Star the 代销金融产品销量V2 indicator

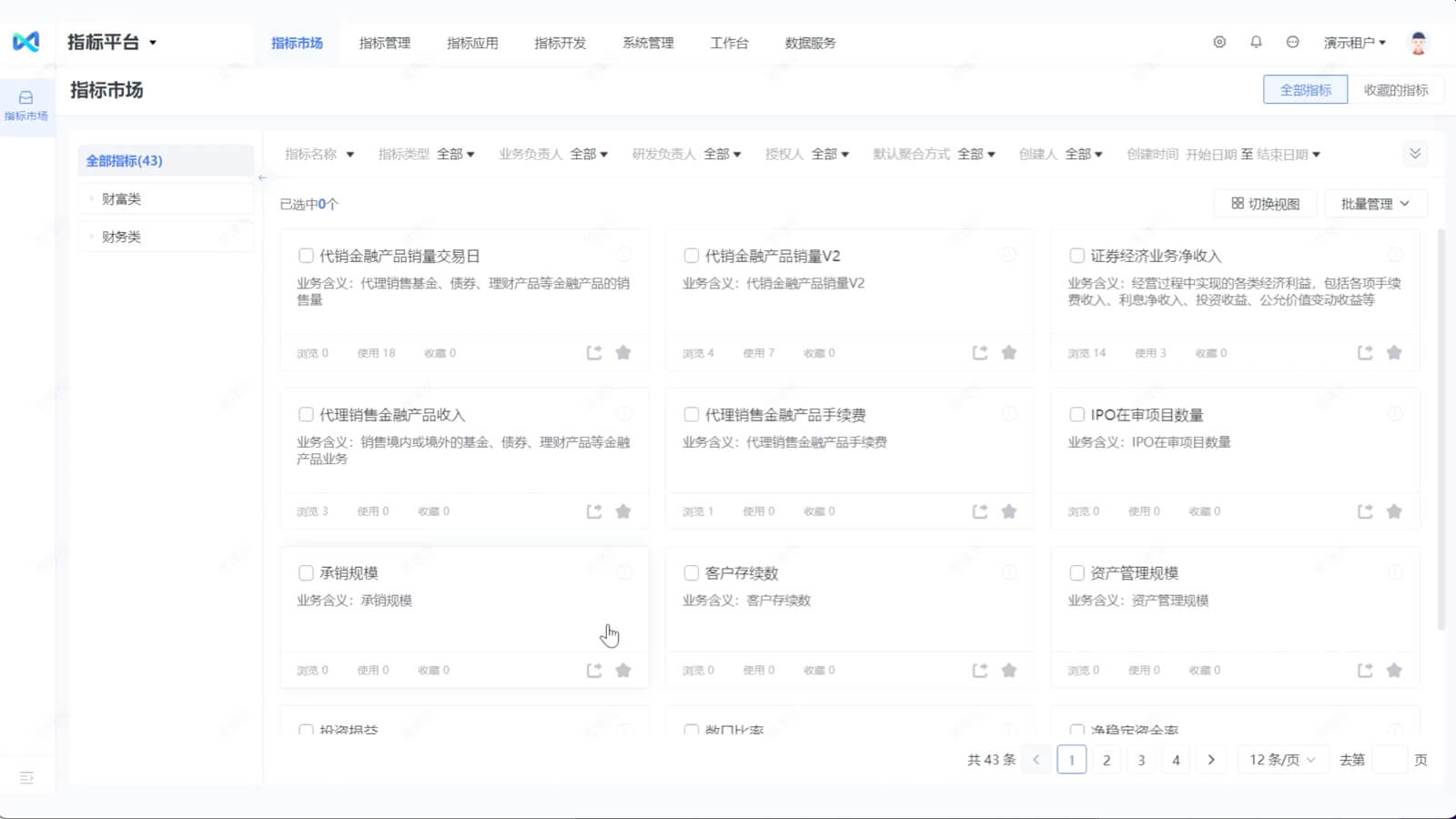point(1009,352)
